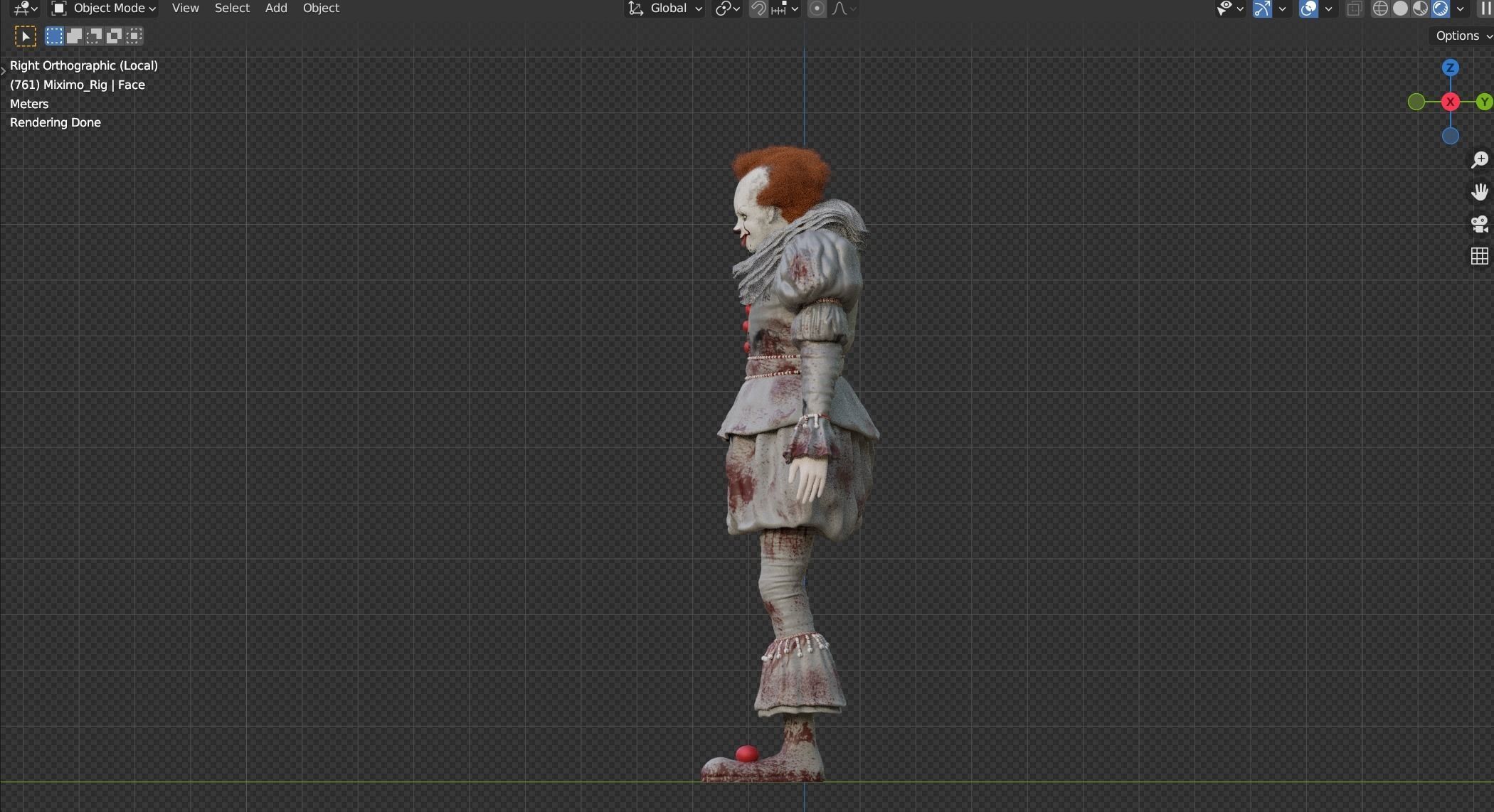1494x812 pixels.
Task: Click the 'Right Orthographic (Local)' view label
Action: point(84,65)
